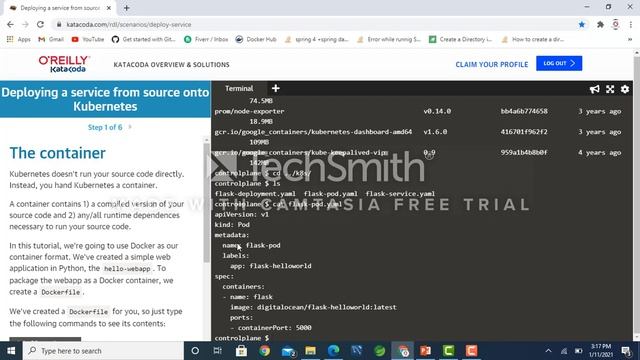Click 'flask-service.yaml' in terminal output

pos(400,193)
